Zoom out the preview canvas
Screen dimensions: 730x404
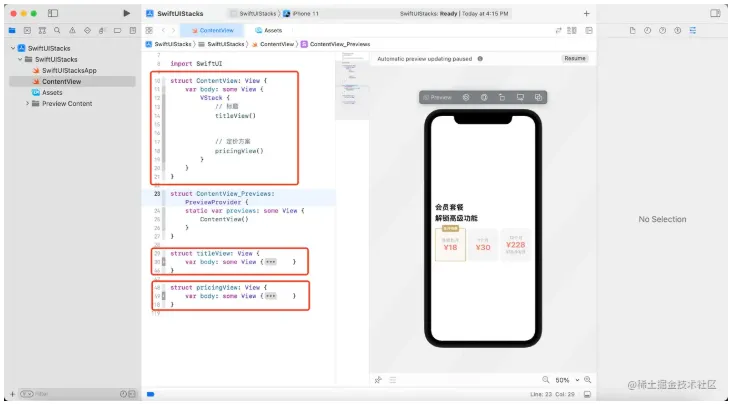click(546, 380)
